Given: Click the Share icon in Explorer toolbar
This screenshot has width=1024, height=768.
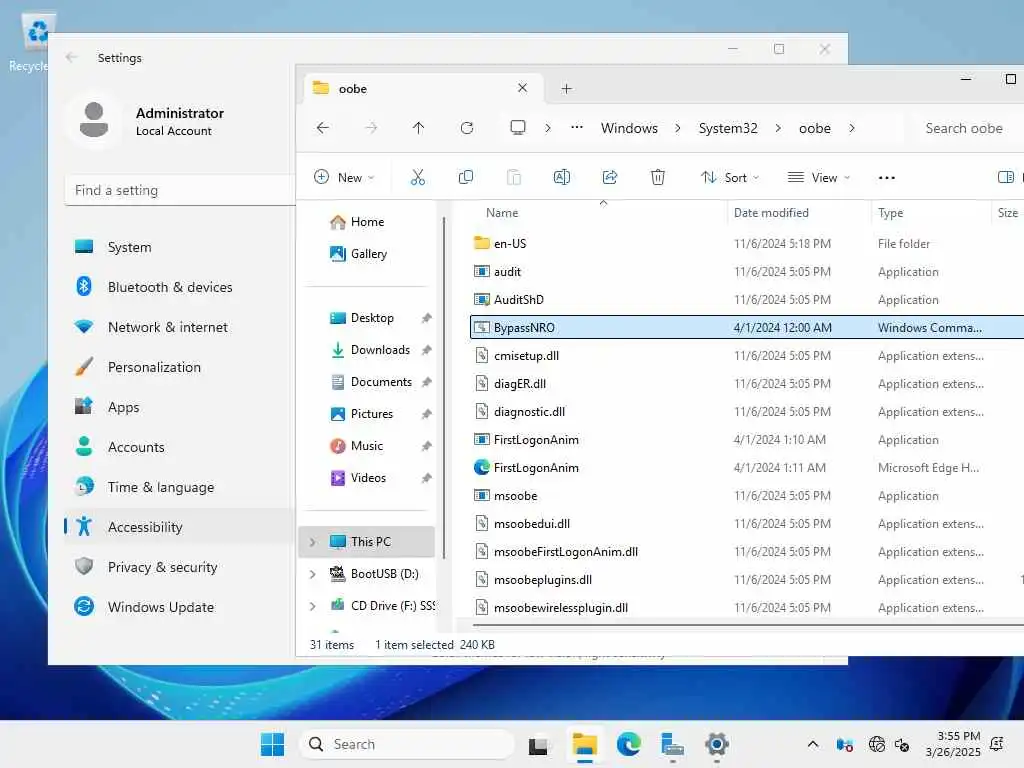Looking at the screenshot, I should (x=610, y=177).
